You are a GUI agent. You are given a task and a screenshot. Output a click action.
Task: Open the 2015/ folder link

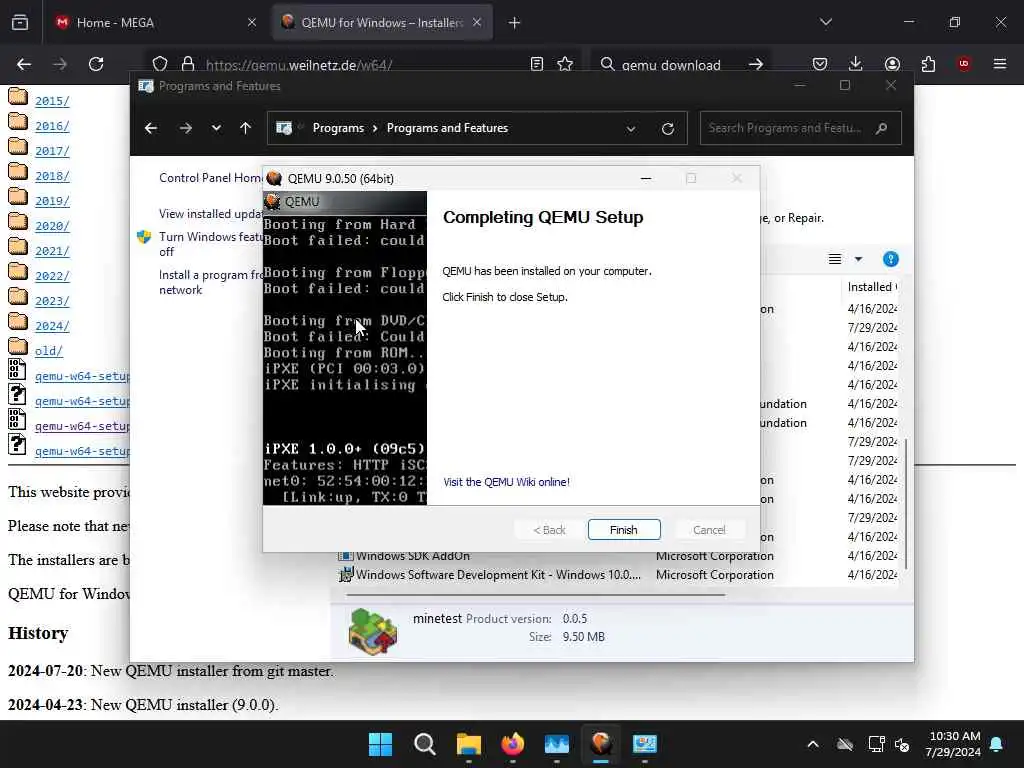click(x=52, y=101)
